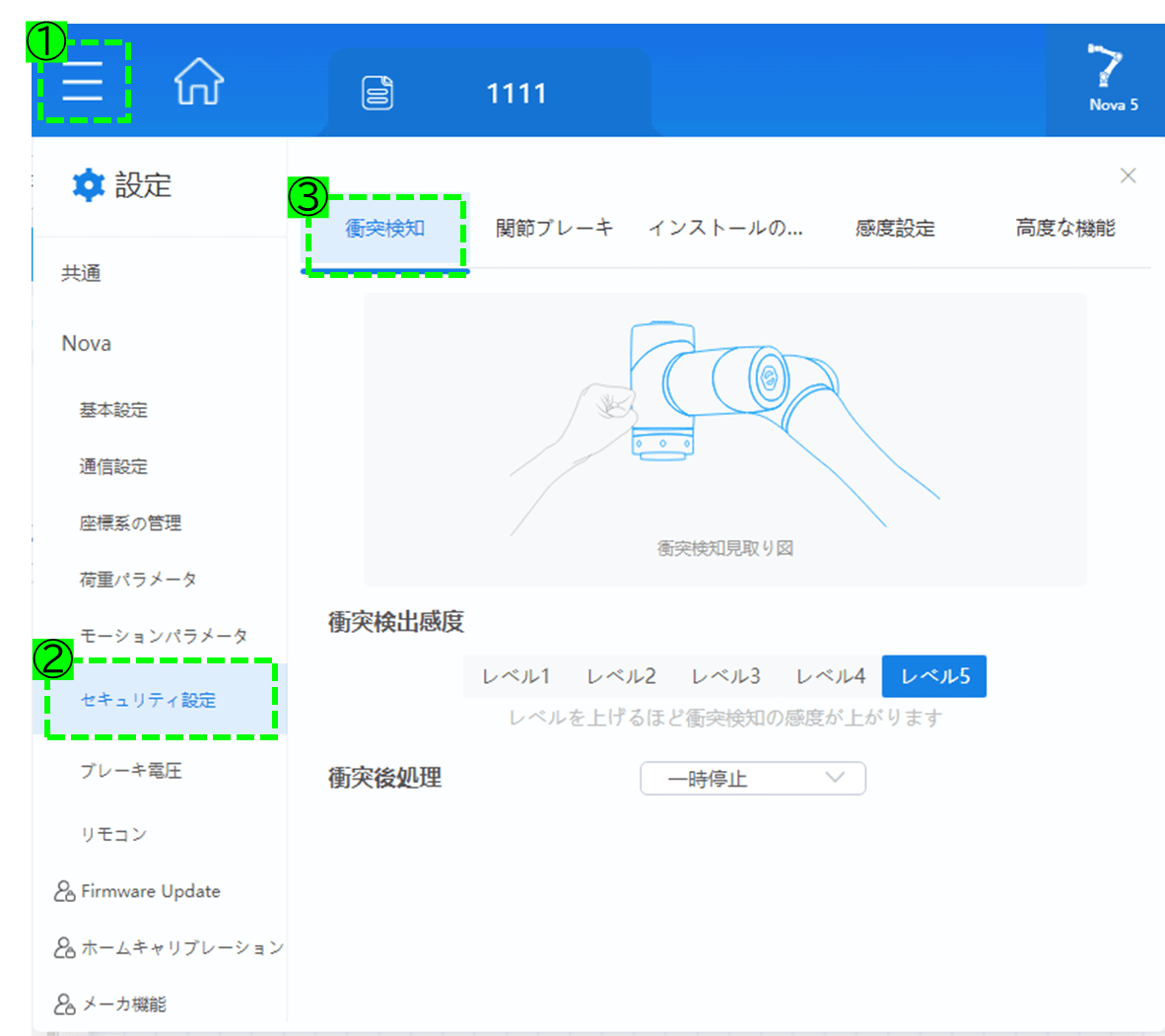
Task: Open the hamburger navigation menu
Action: pos(83,84)
